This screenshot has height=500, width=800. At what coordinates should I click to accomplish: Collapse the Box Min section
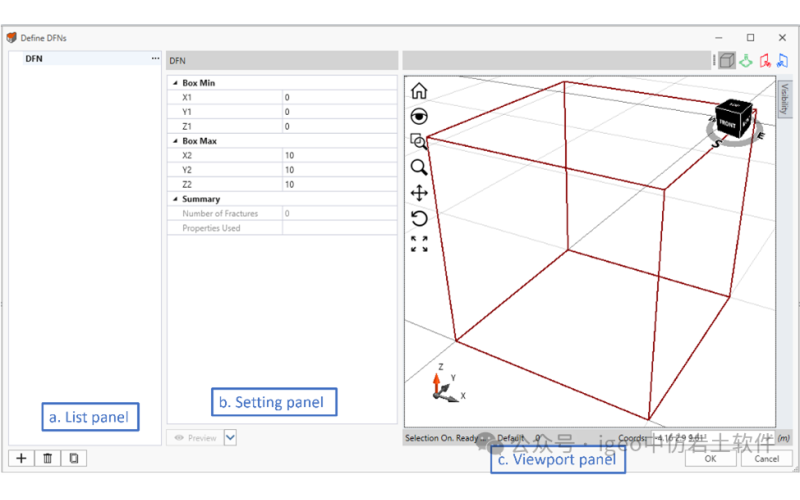click(x=175, y=83)
